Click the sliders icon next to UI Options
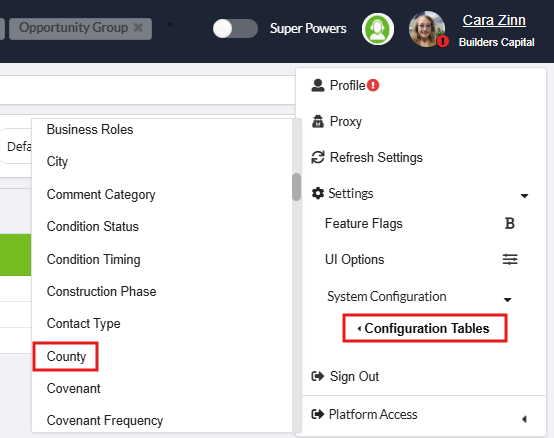554x438 pixels. [x=510, y=259]
